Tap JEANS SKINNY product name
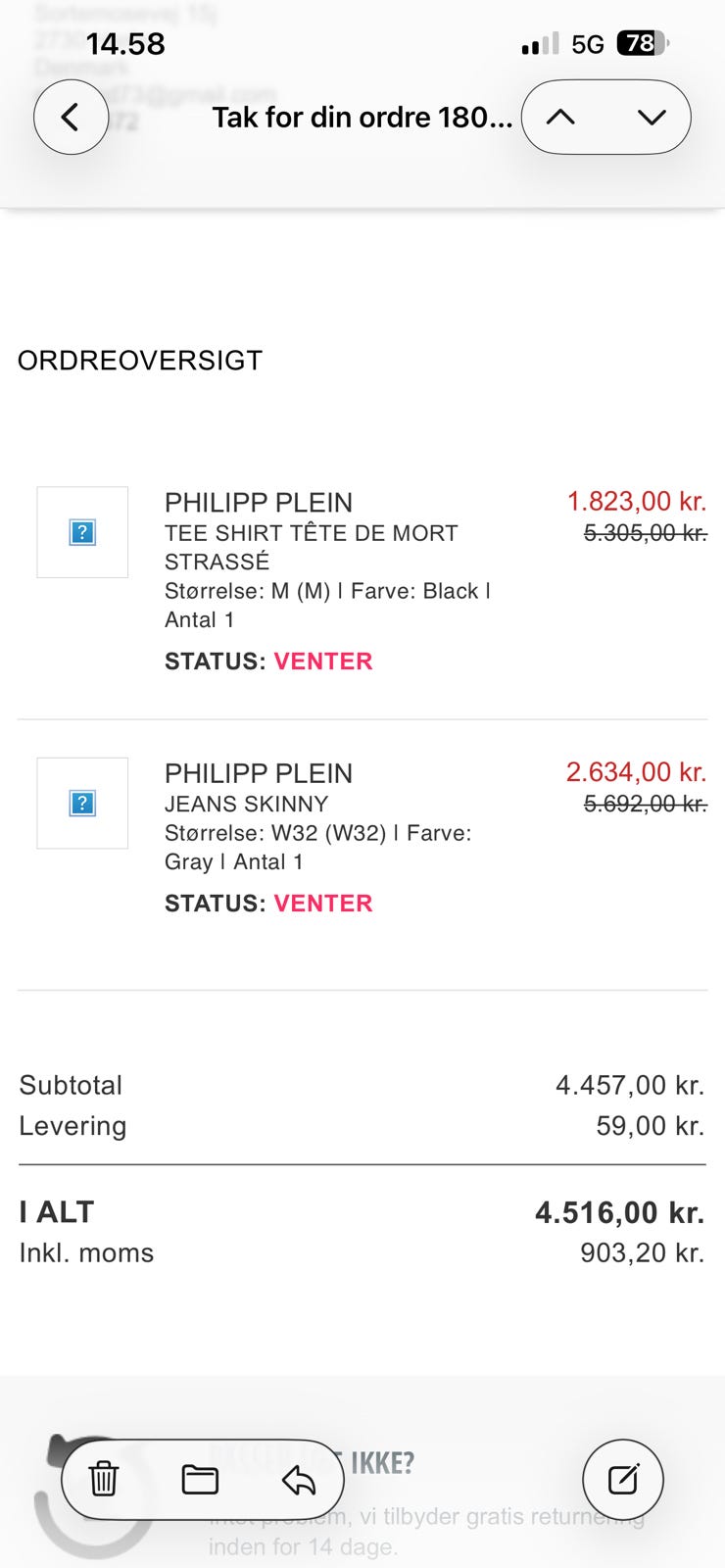The height and width of the screenshot is (1568, 725). click(x=246, y=804)
